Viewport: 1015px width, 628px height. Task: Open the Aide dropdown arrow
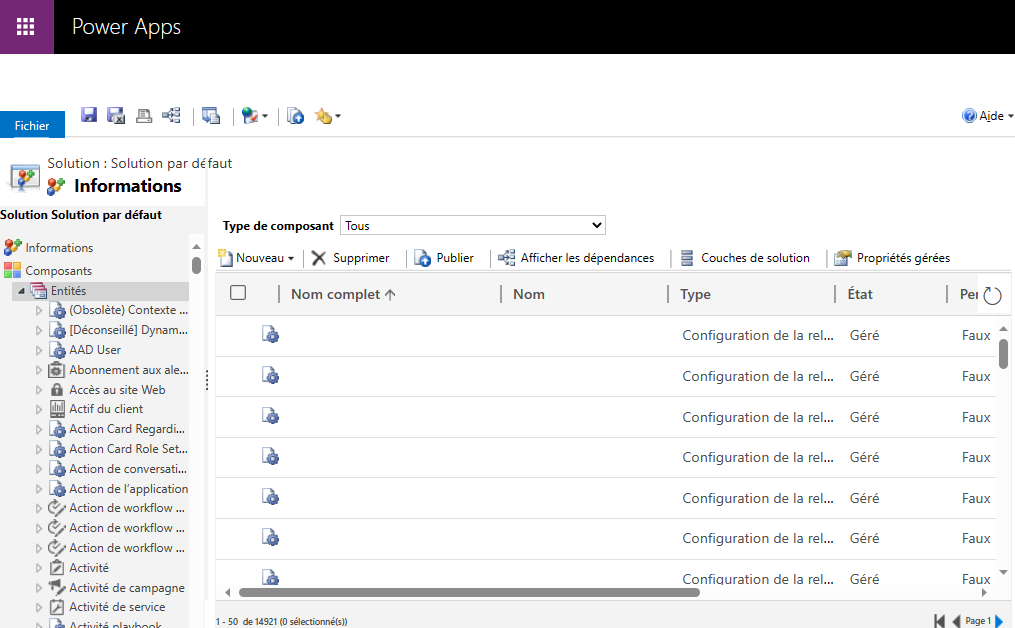(x=1010, y=117)
